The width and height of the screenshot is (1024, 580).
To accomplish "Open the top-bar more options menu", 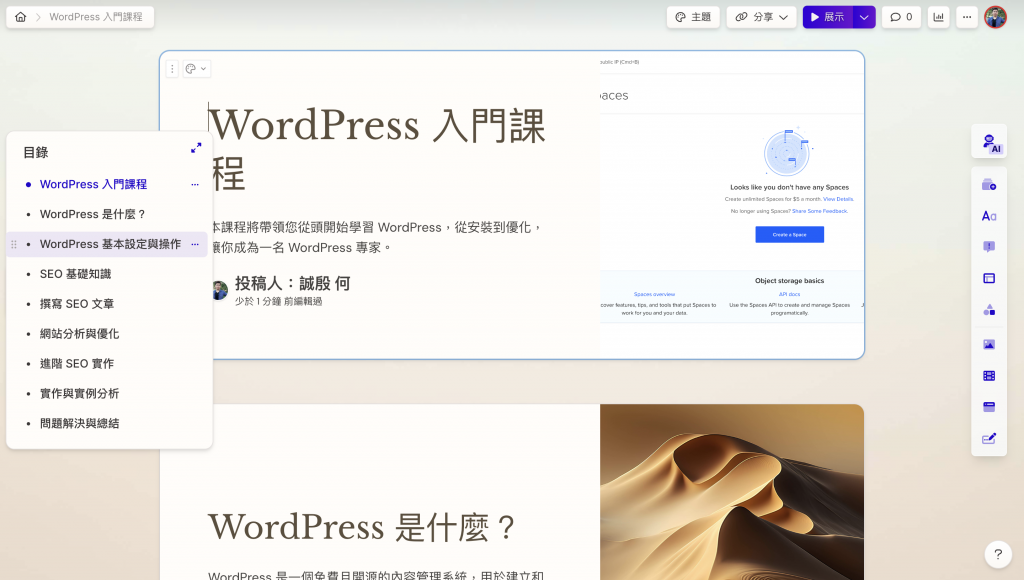I will pyautogui.click(x=967, y=17).
